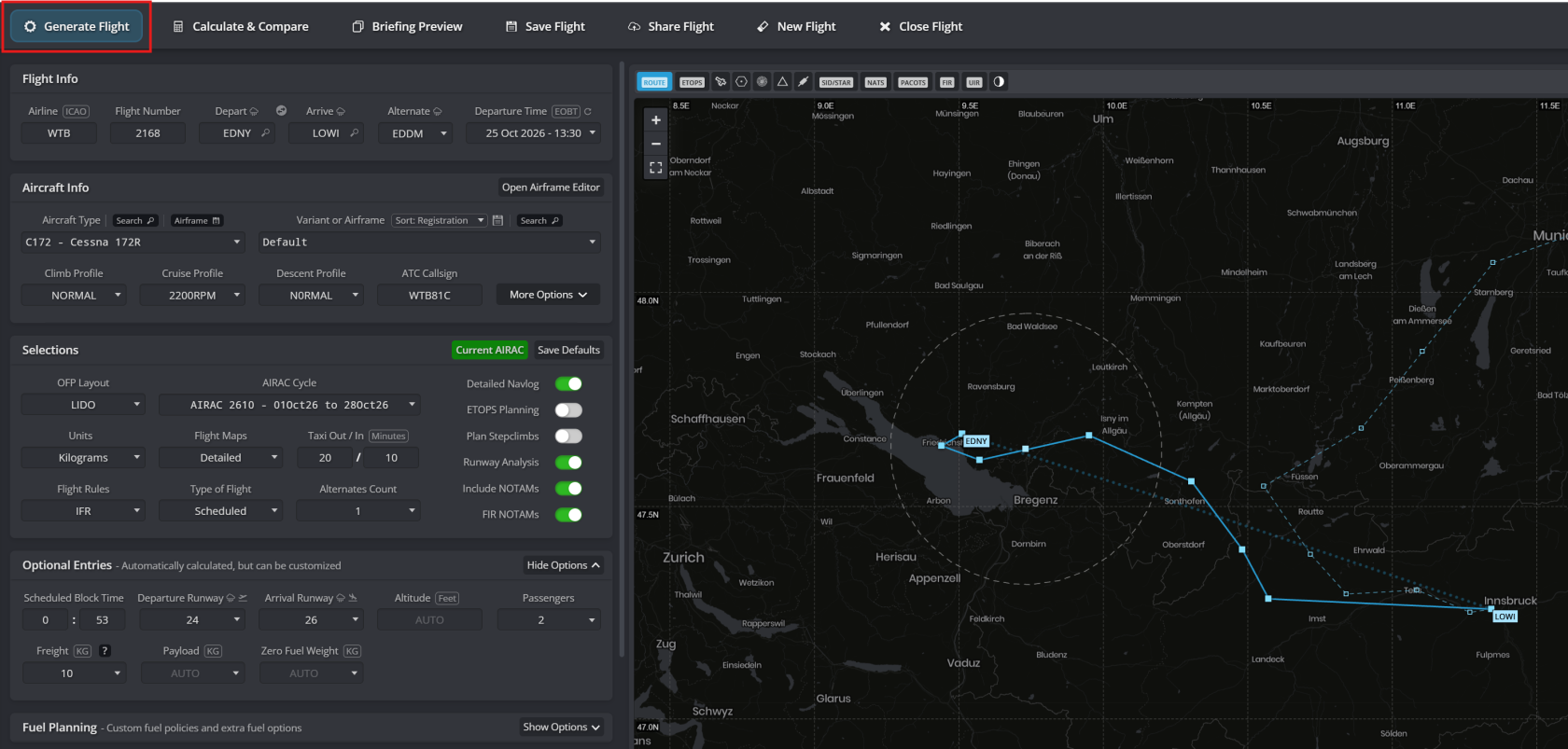
Task: Choose Save Flight in the top bar
Action: (545, 26)
